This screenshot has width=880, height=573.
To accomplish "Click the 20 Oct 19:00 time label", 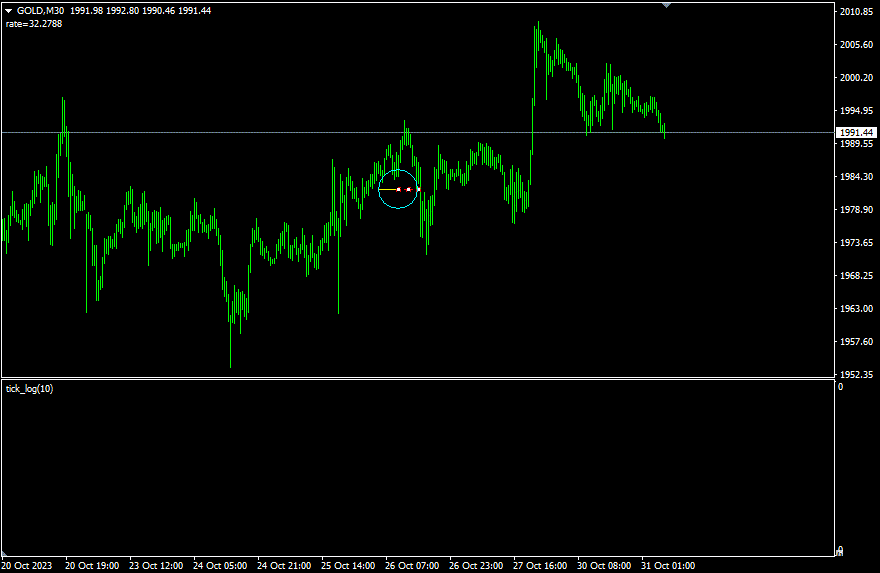I will point(92,565).
